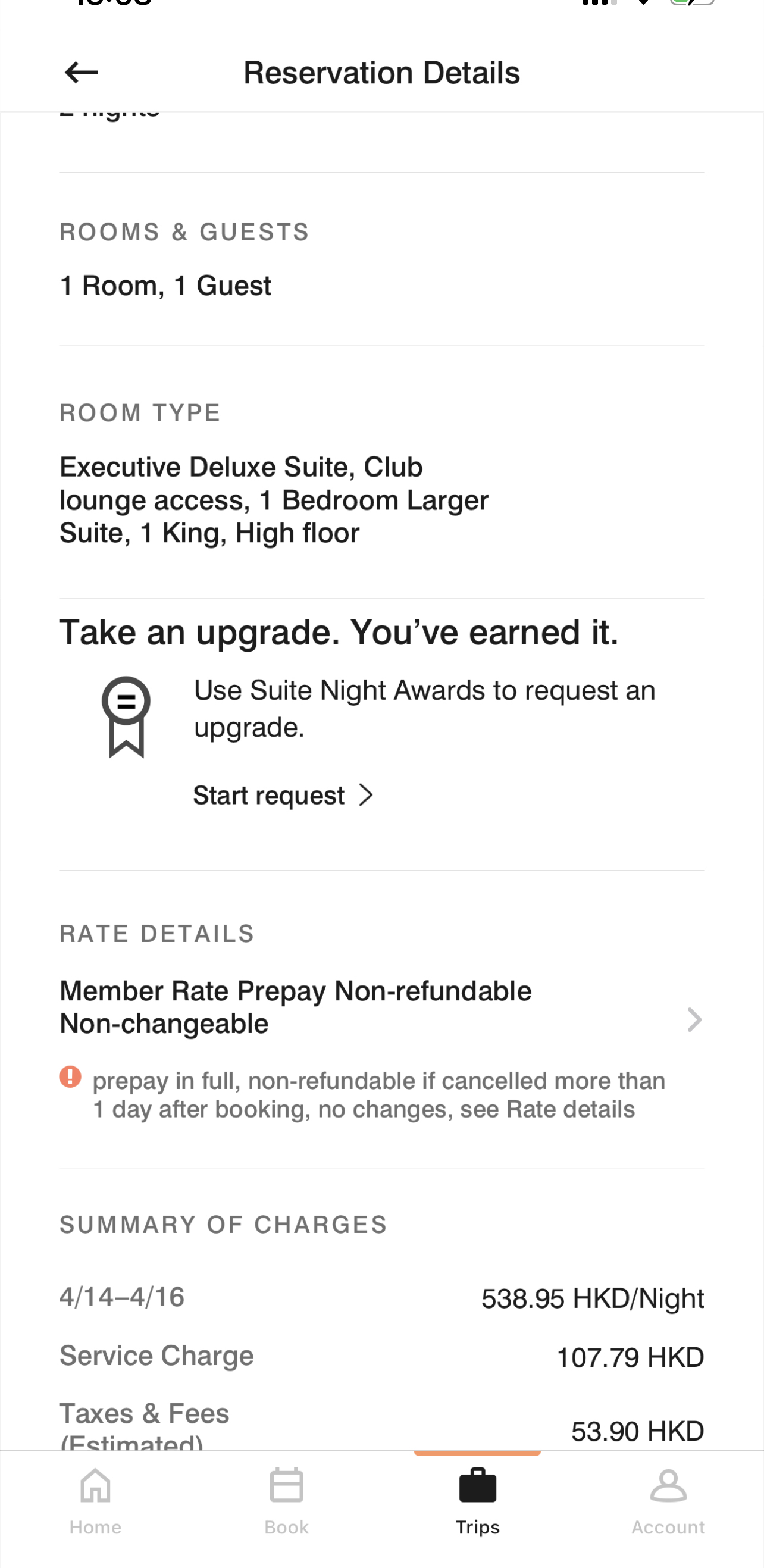764x1568 pixels.
Task: Tap the Service Charge row
Action: (381, 1357)
